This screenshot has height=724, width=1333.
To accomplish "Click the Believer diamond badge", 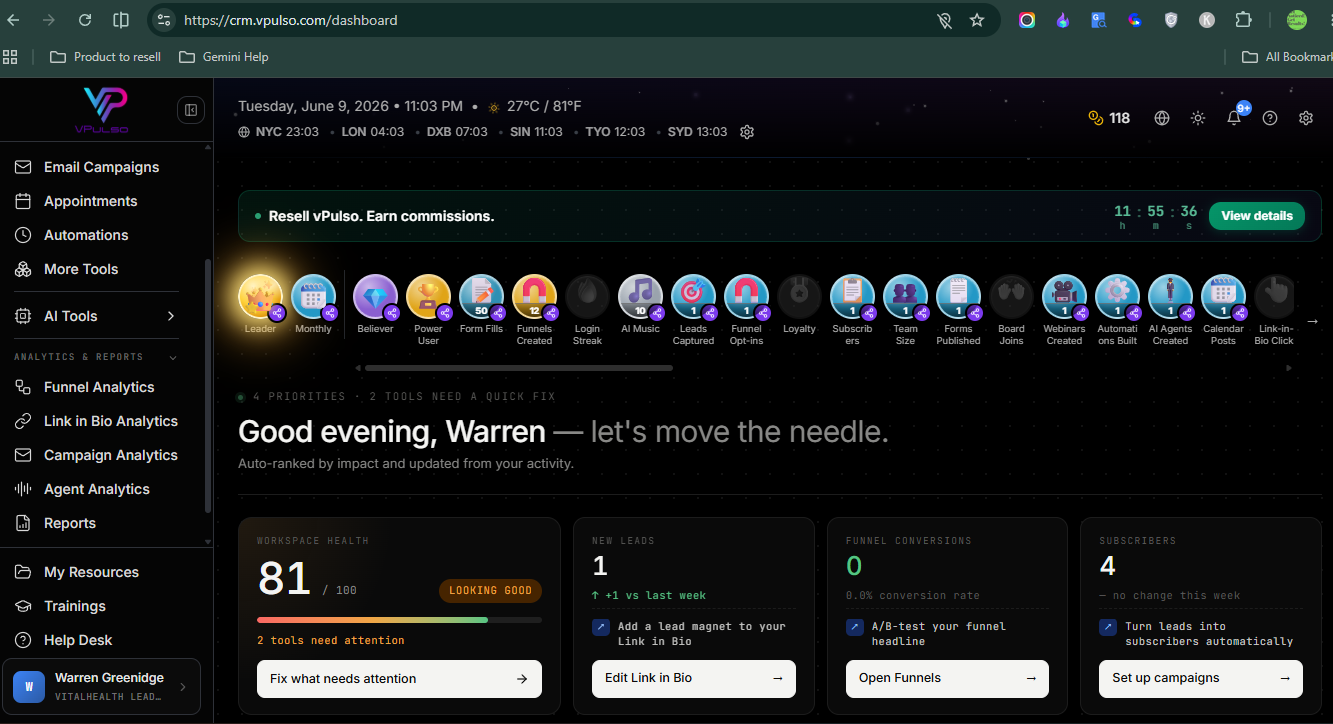I will pyautogui.click(x=375, y=297).
